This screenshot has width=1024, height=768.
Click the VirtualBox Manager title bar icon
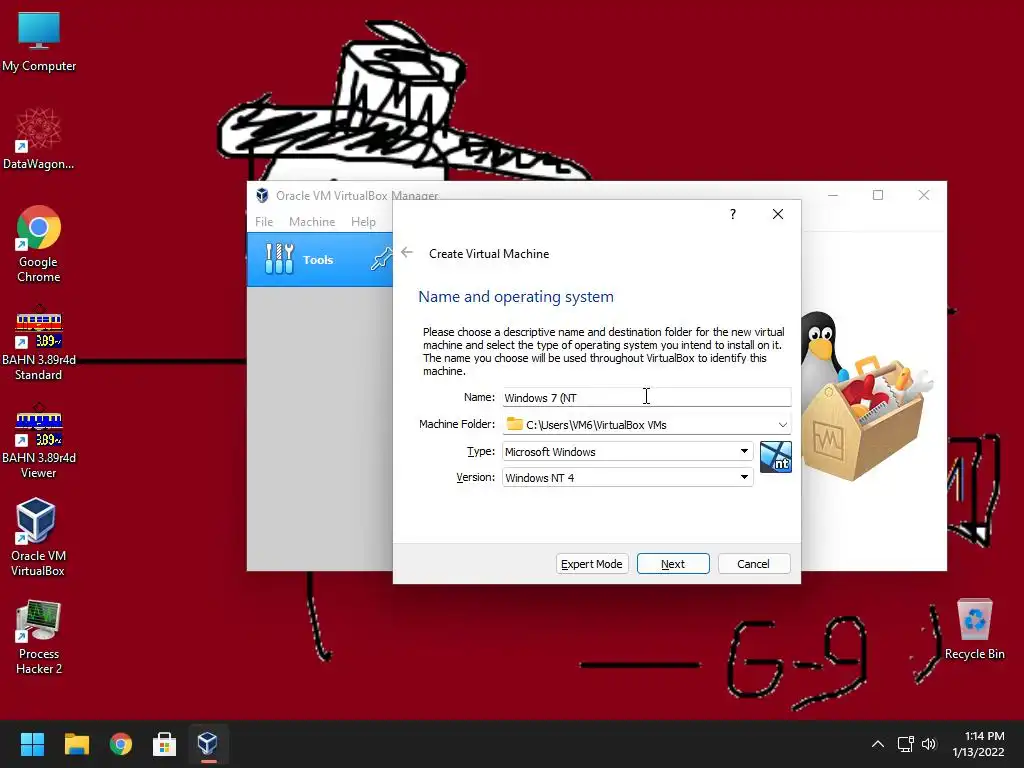tap(263, 195)
